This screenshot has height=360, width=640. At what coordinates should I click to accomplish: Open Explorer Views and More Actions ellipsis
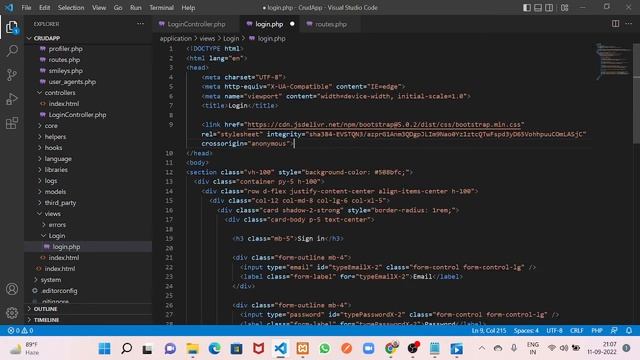tap(140, 24)
